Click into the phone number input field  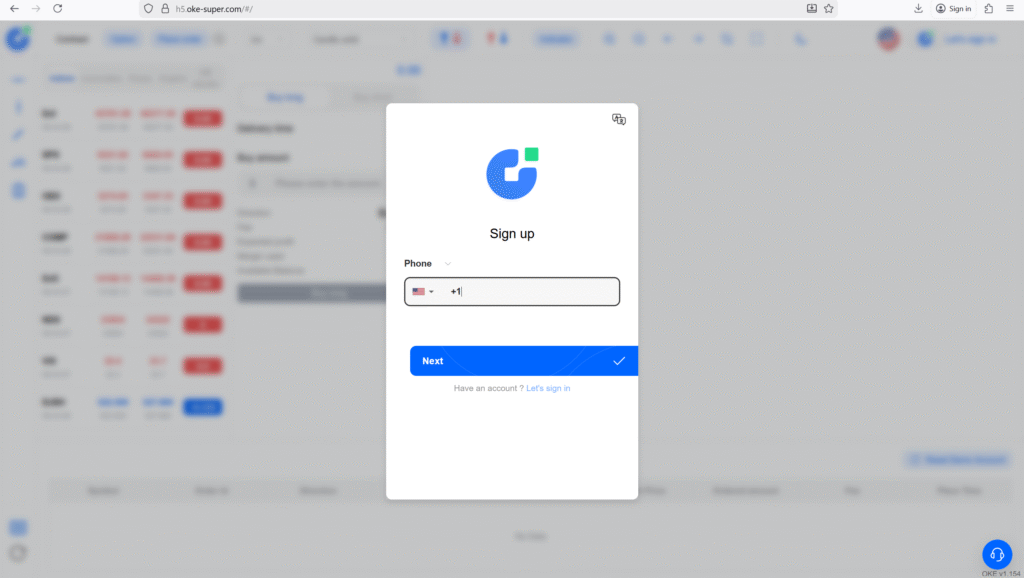tap(535, 292)
